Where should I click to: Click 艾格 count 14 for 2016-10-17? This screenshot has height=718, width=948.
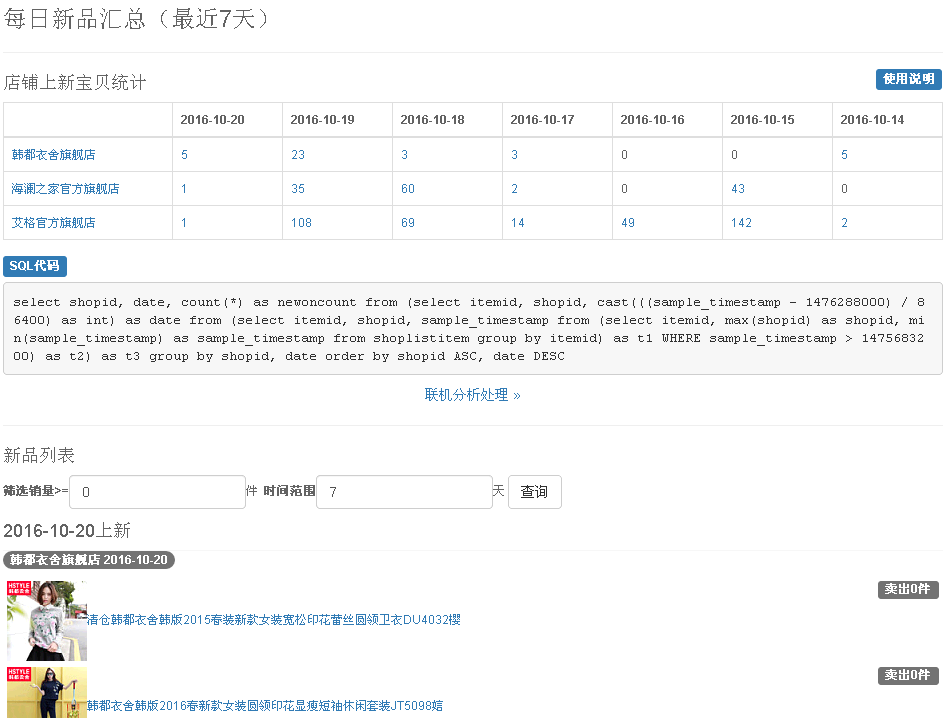(x=518, y=222)
